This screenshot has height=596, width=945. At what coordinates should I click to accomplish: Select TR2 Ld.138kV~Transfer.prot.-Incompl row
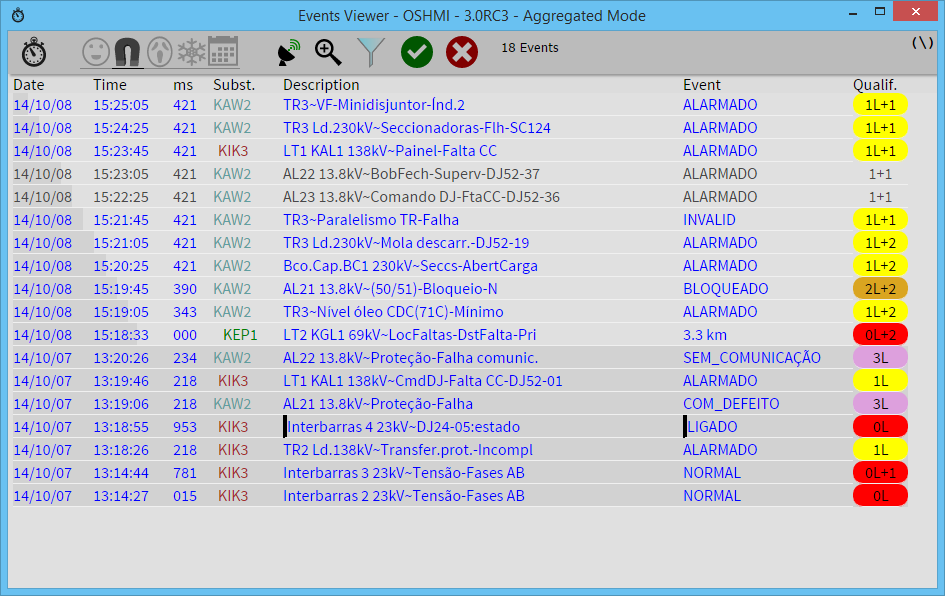[x=460, y=450]
